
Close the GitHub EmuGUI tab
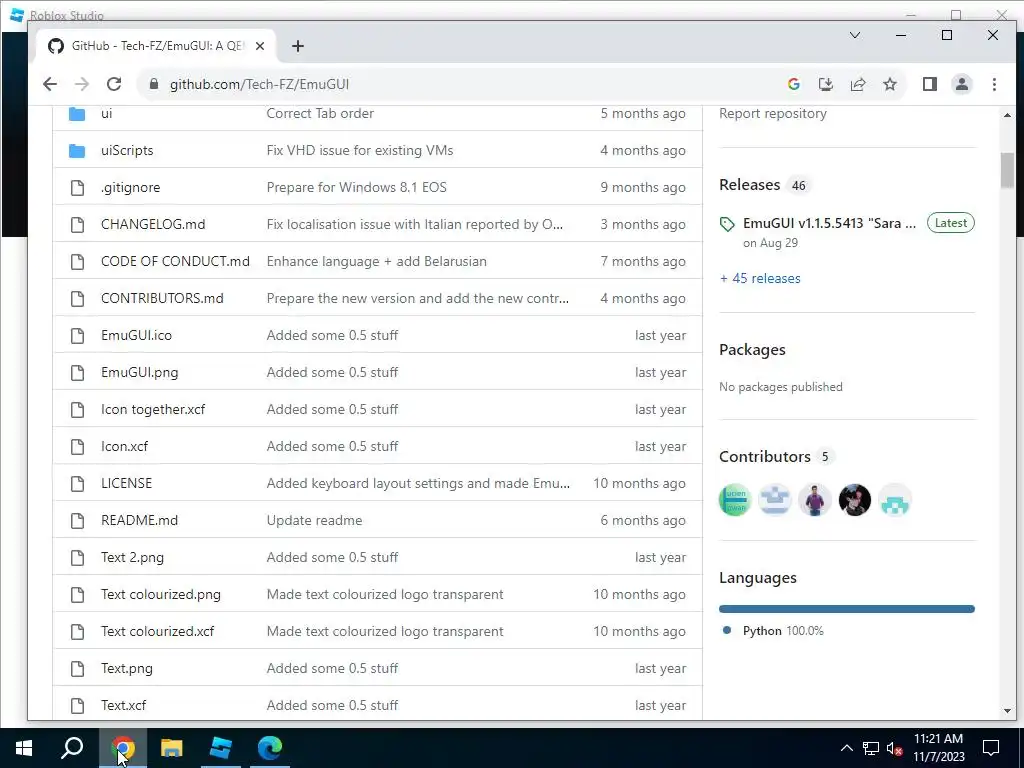click(x=260, y=46)
